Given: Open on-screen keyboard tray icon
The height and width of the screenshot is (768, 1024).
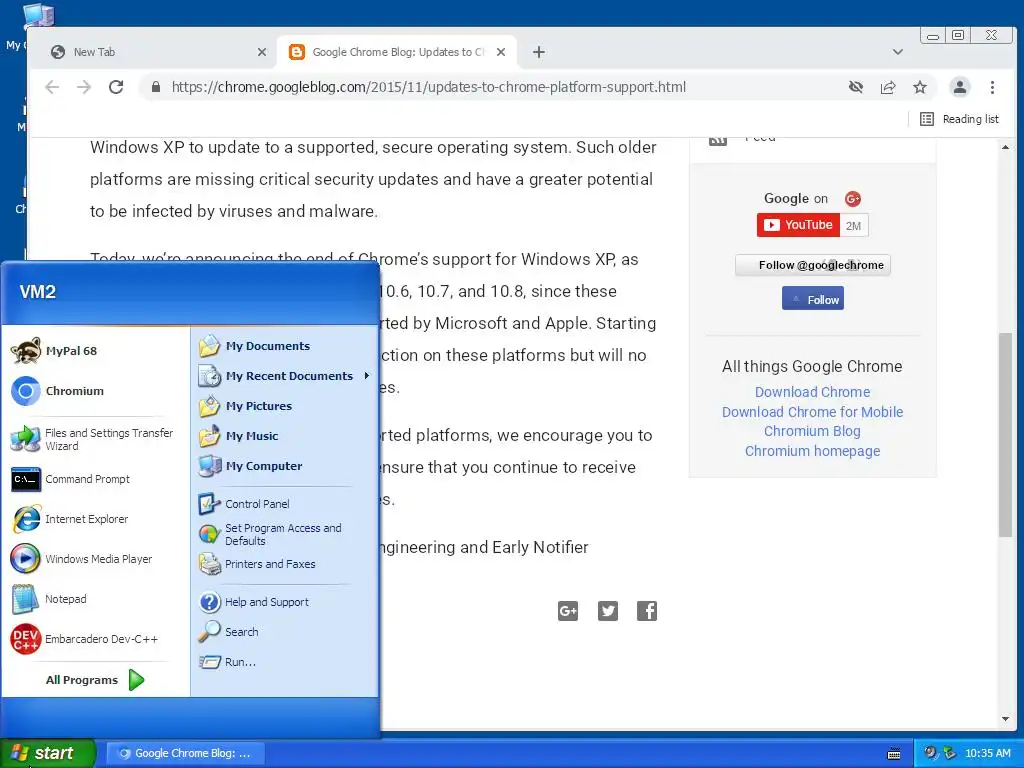Looking at the screenshot, I should coord(894,754).
